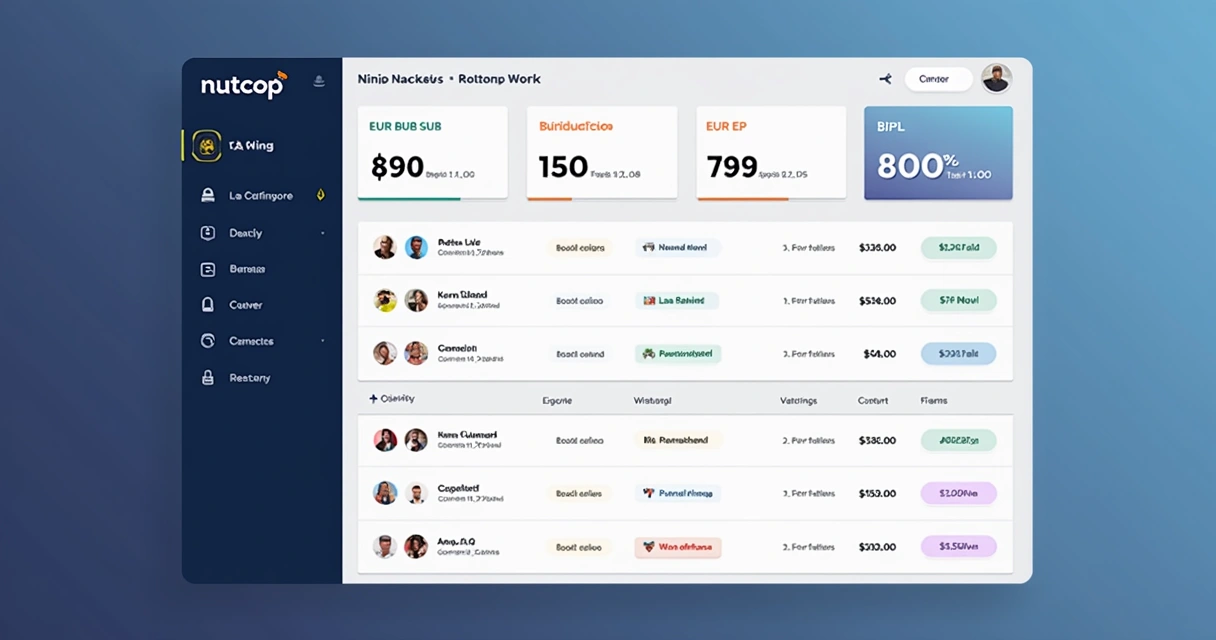Click the green status pill in $380.00 row
This screenshot has height=640, width=1216.
click(x=958, y=440)
